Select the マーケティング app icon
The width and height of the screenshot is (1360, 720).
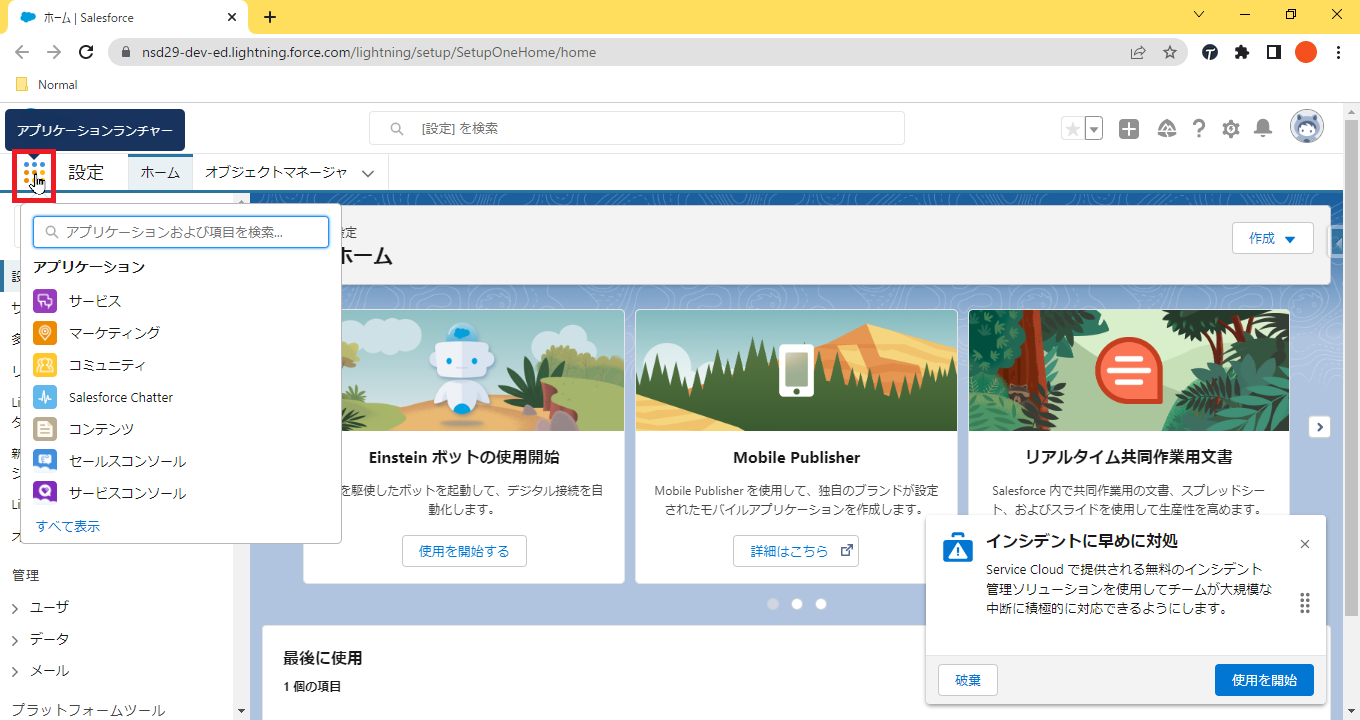tap(45, 333)
